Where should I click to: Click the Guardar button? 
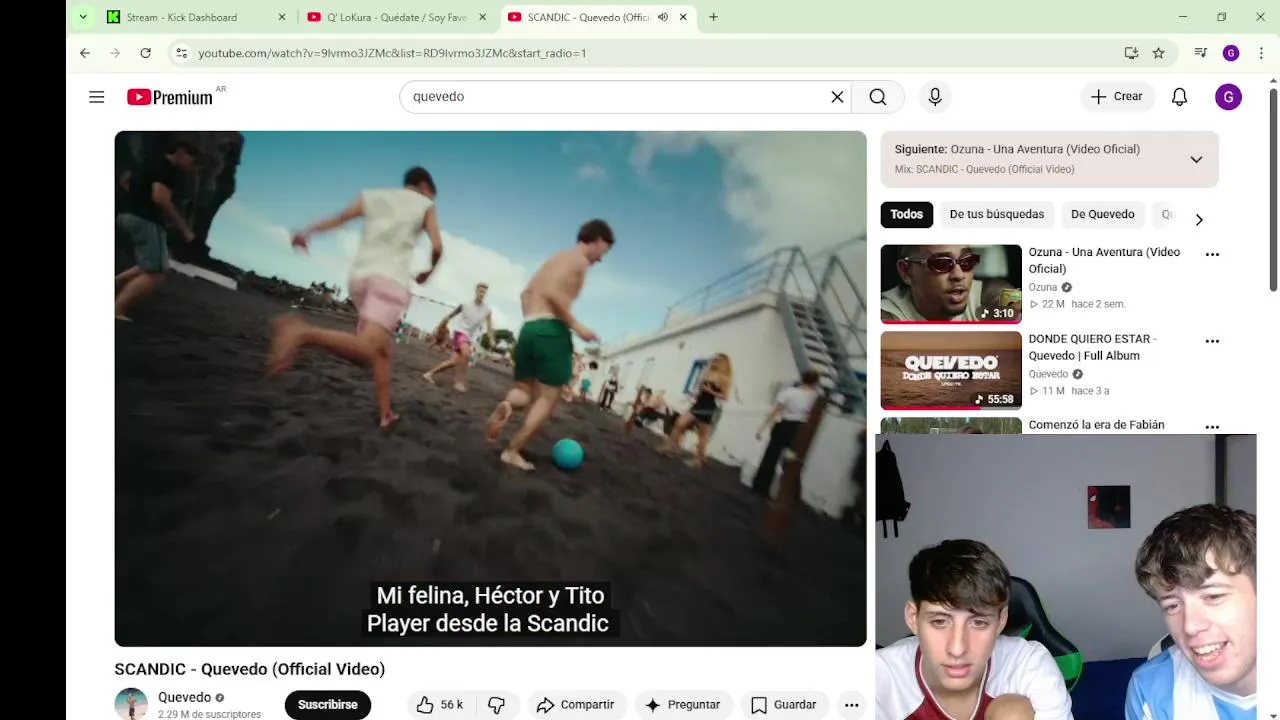pyautogui.click(x=784, y=705)
